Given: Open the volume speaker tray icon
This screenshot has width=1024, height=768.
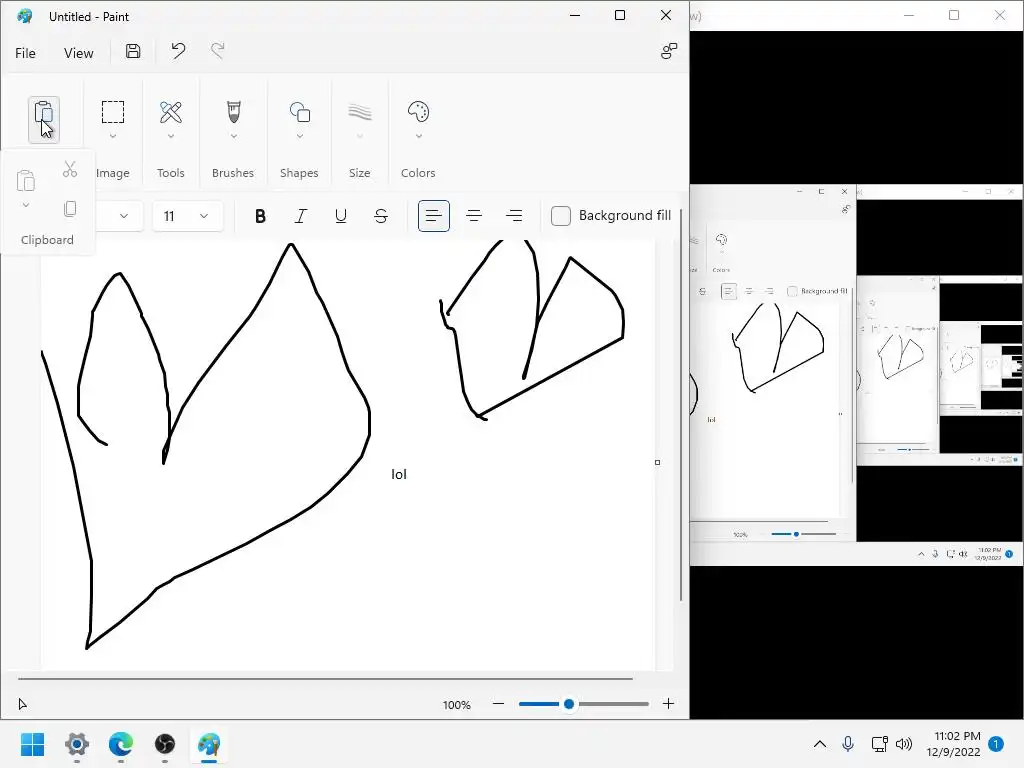Looking at the screenshot, I should [904, 744].
